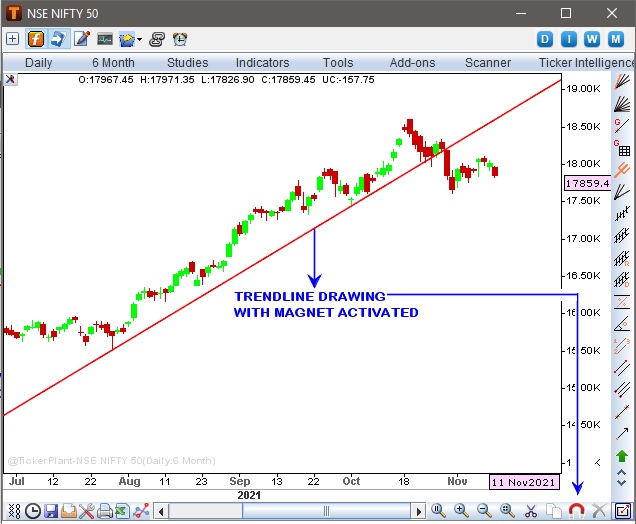636x524 pixels.
Task: Select the Gann line (G) tool
Action: 622,126
